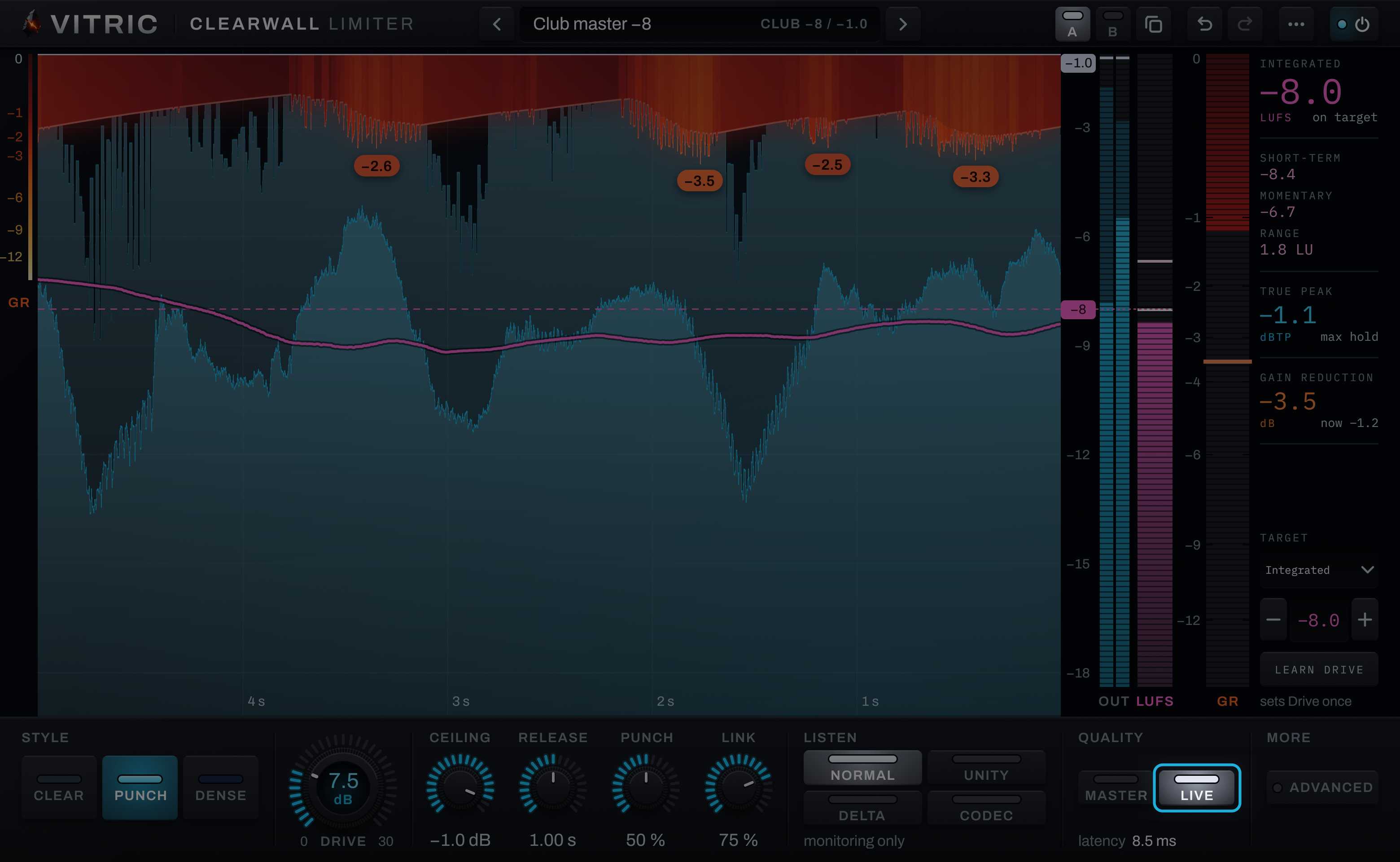This screenshot has width=1400, height=862.
Task: Click the redo arrow icon
Action: pyautogui.click(x=1244, y=24)
